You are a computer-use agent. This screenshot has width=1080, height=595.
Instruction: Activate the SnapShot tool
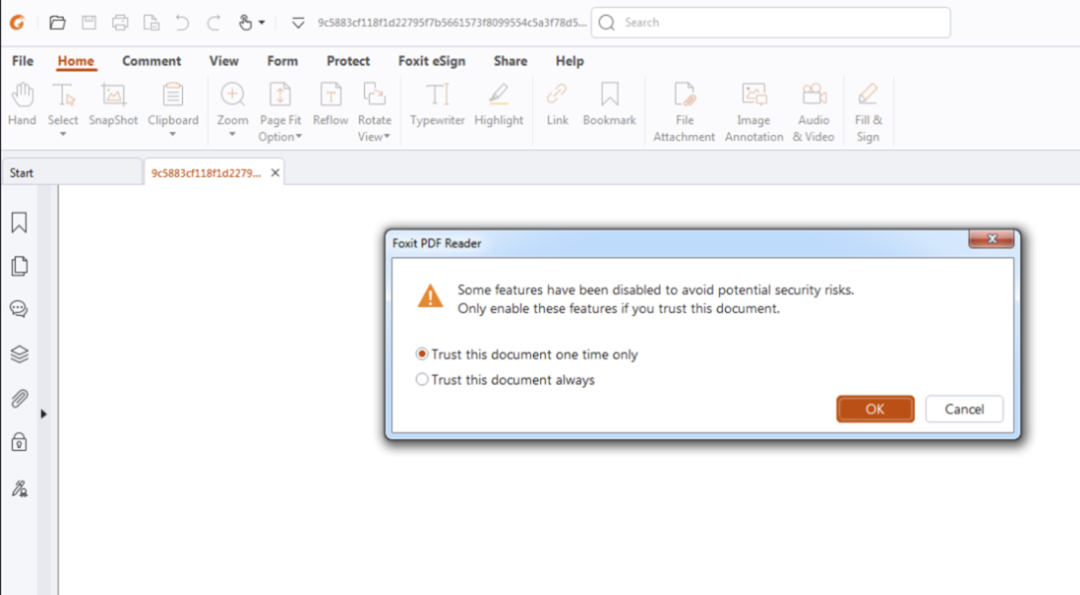pos(113,103)
